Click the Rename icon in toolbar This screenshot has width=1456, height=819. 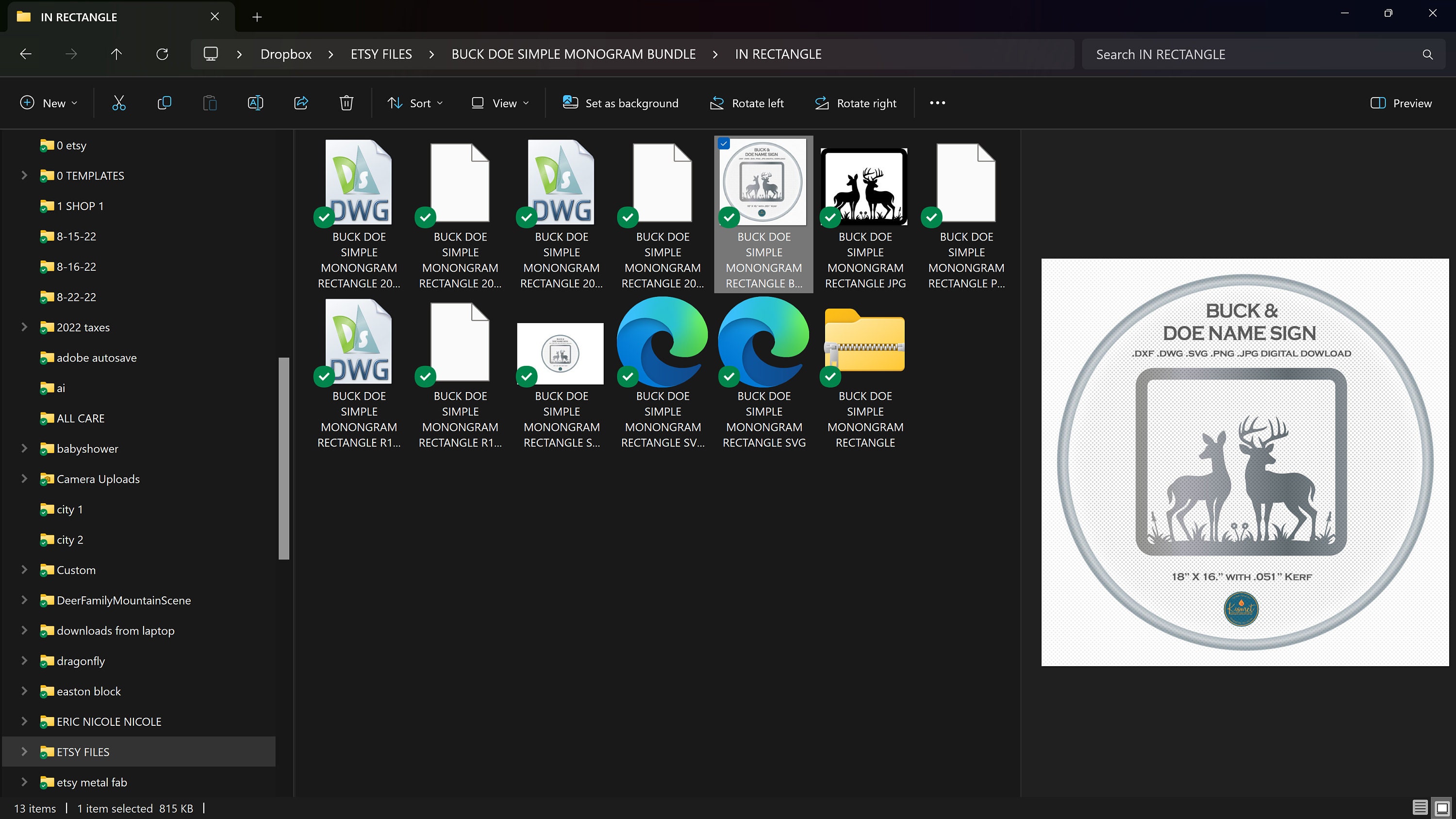pyautogui.click(x=255, y=103)
